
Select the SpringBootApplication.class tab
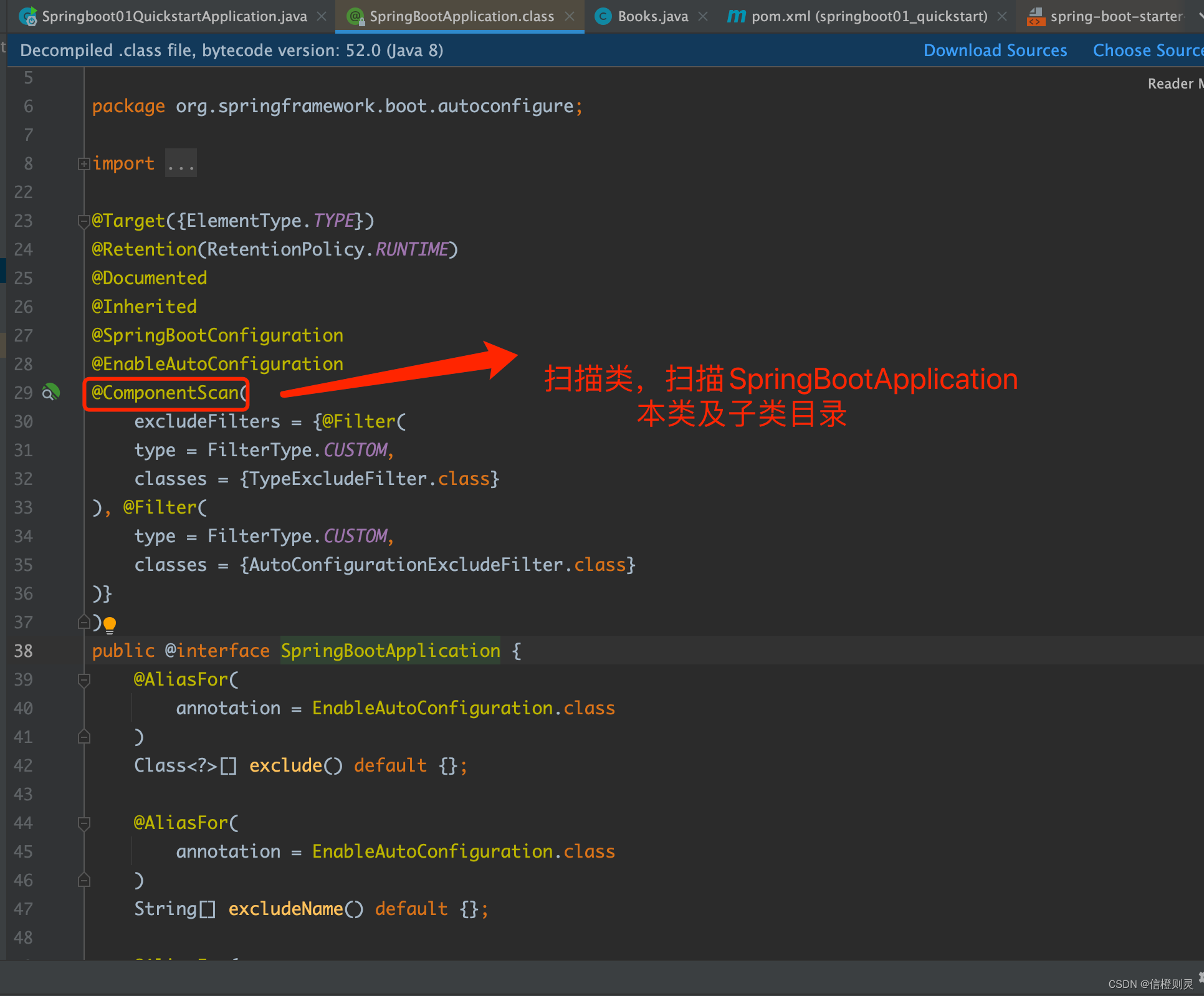point(461,16)
